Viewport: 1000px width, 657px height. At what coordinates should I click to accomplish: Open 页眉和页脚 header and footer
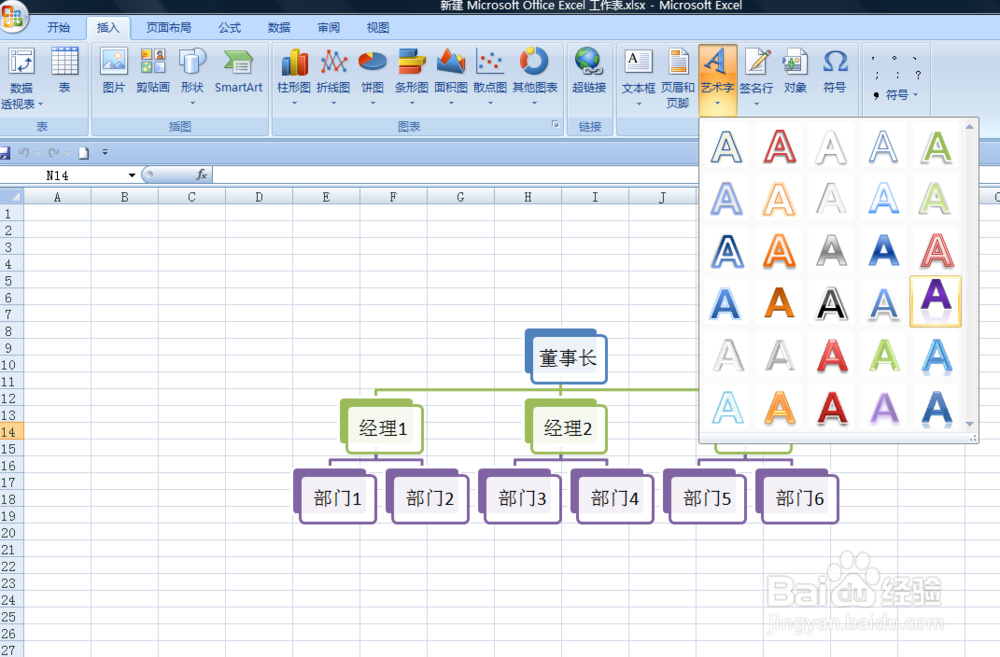[678, 78]
